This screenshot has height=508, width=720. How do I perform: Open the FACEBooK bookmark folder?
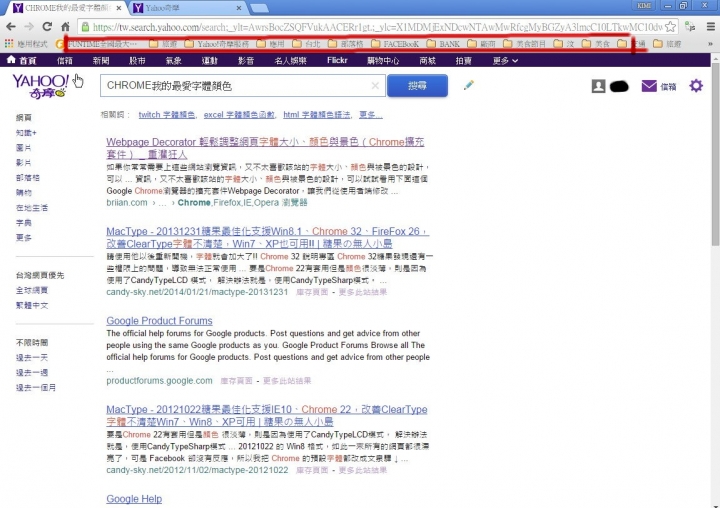(395, 44)
